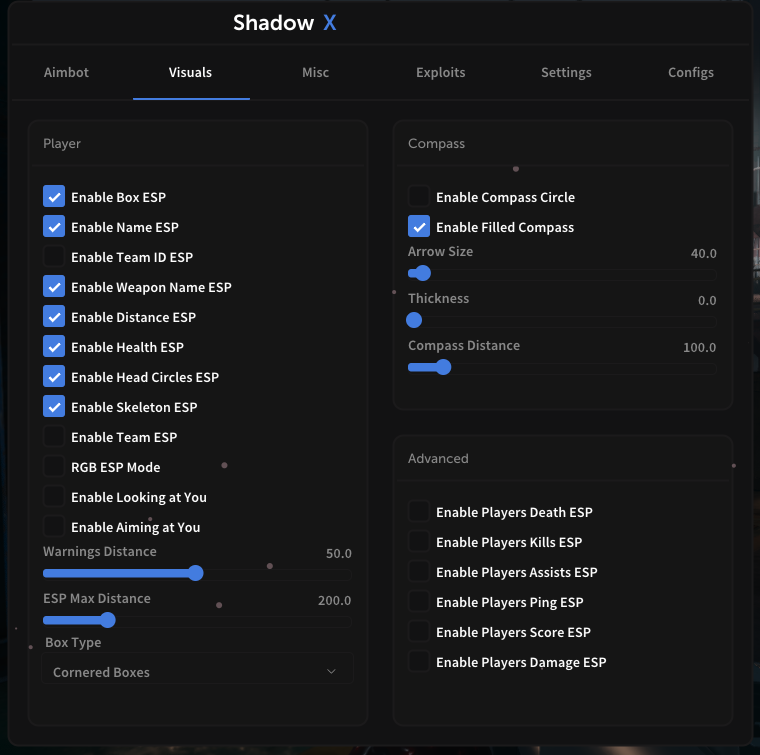Open the Settings tab
The height and width of the screenshot is (755, 760).
(566, 72)
